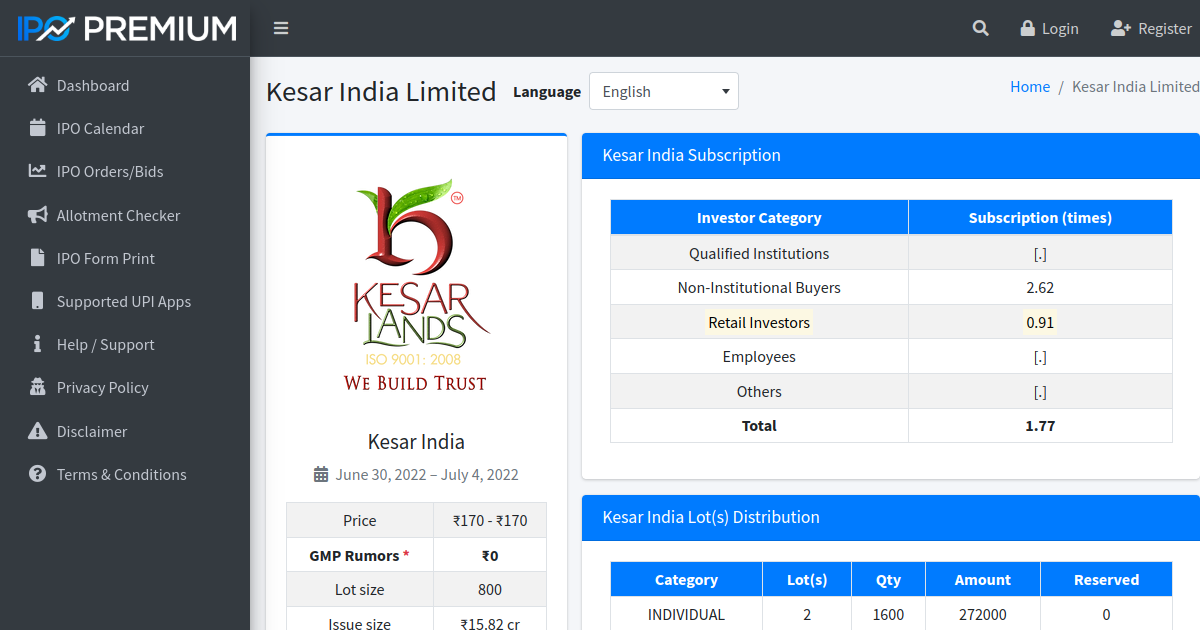Open the English language dropdown
This screenshot has width=1200, height=630.
point(663,91)
